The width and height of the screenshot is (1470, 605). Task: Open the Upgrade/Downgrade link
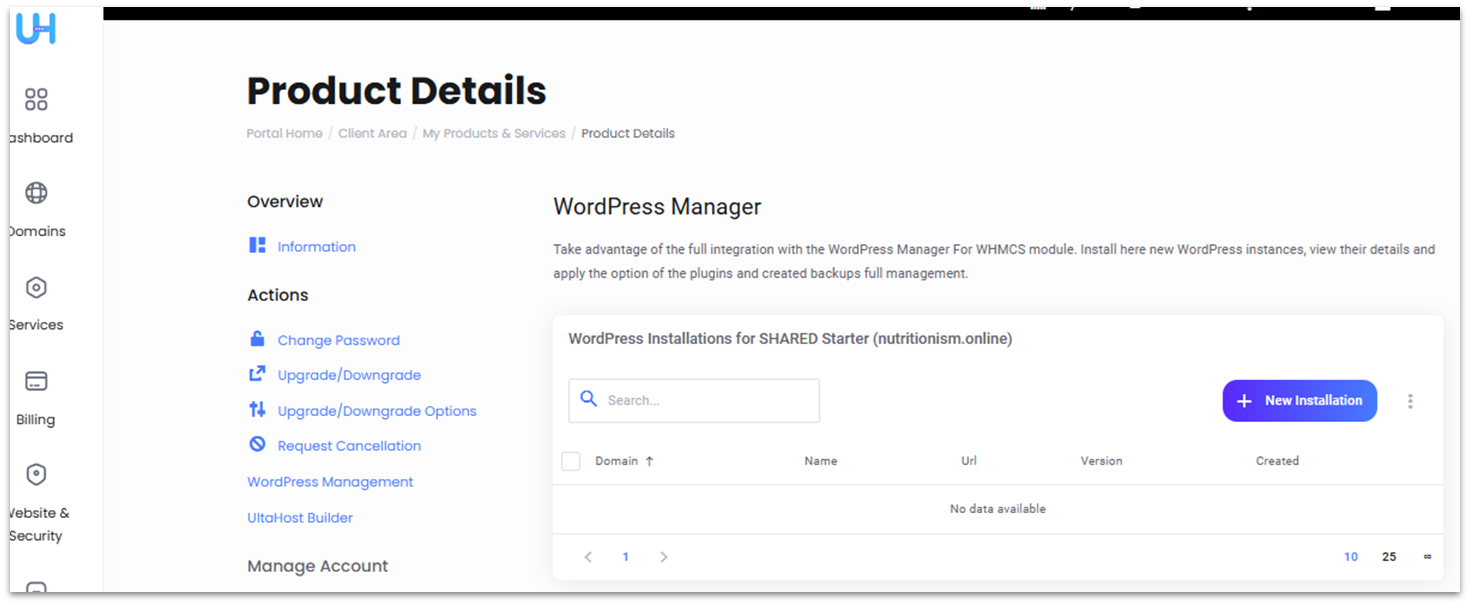point(349,375)
